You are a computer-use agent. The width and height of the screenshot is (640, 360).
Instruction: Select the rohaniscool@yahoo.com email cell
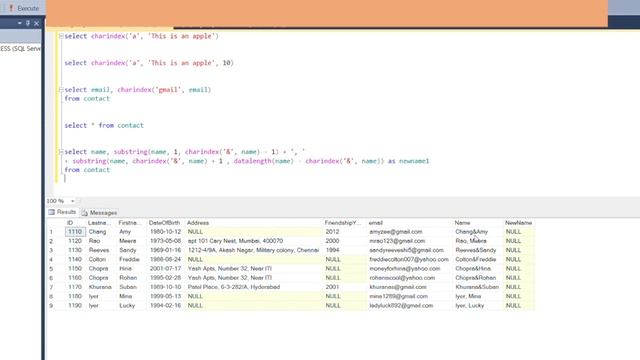pyautogui.click(x=410, y=278)
